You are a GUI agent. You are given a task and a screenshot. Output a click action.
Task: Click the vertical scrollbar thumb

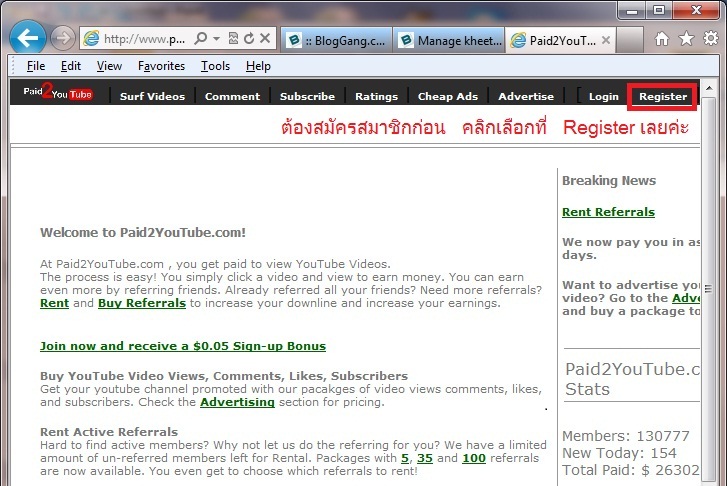click(x=708, y=289)
